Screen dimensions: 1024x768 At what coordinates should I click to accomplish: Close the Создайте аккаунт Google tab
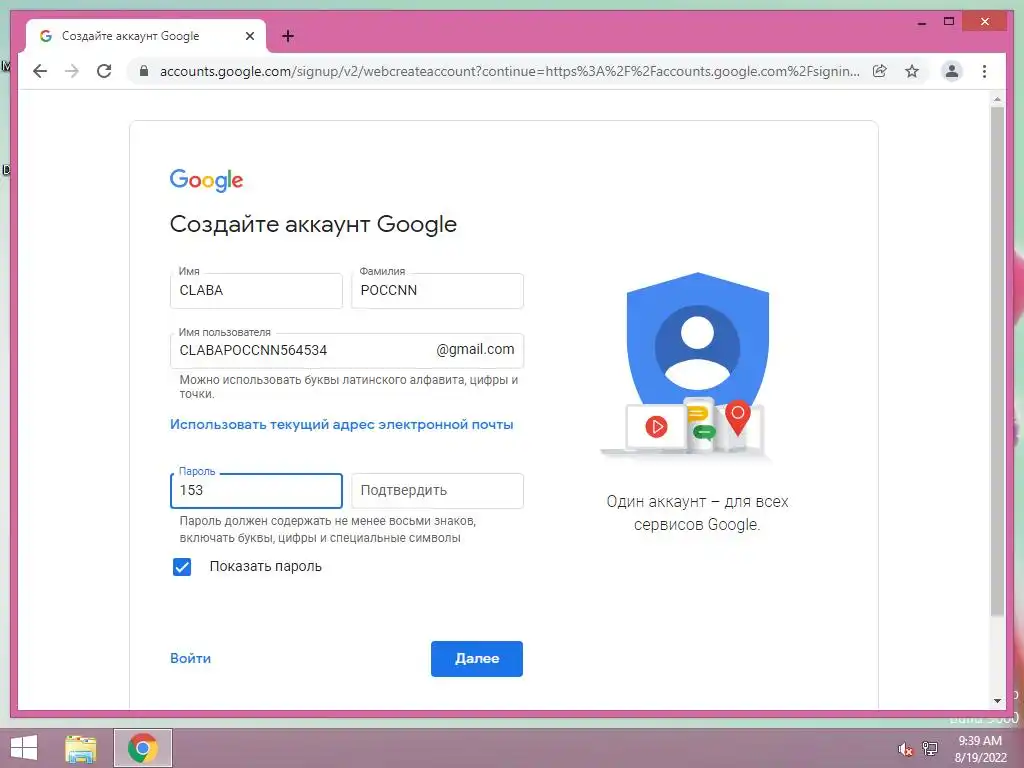250,36
